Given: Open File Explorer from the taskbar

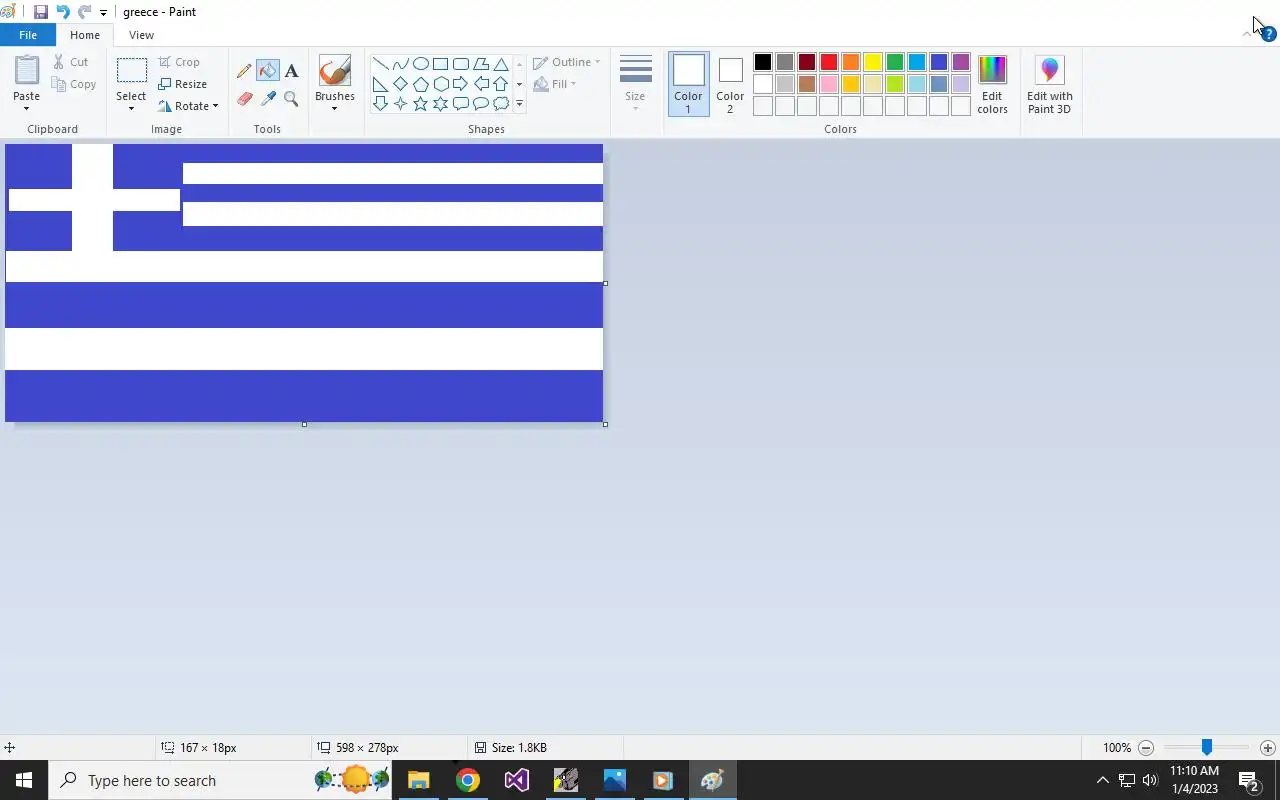Looking at the screenshot, I should pyautogui.click(x=418, y=780).
